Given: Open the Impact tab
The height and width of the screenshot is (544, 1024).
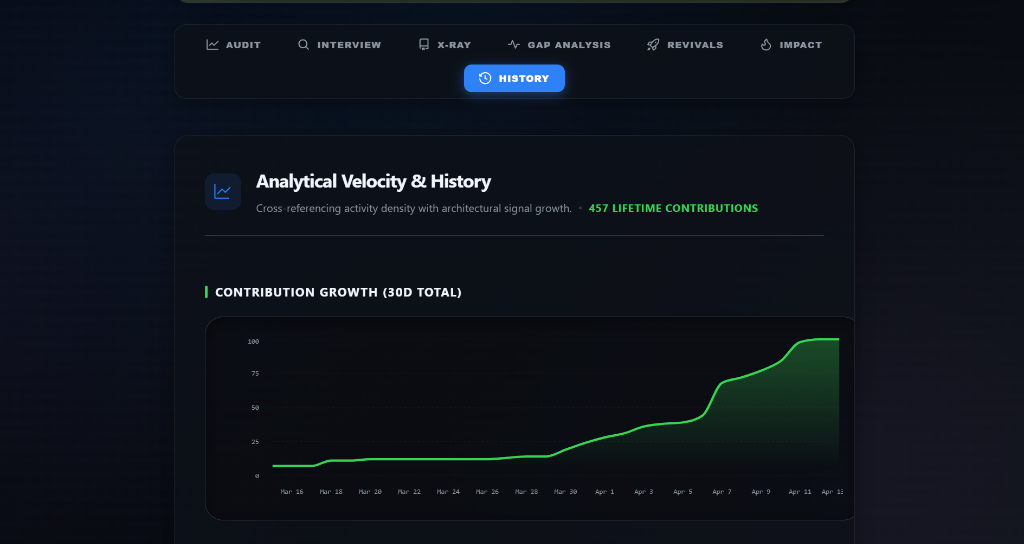Looking at the screenshot, I should click(x=792, y=45).
